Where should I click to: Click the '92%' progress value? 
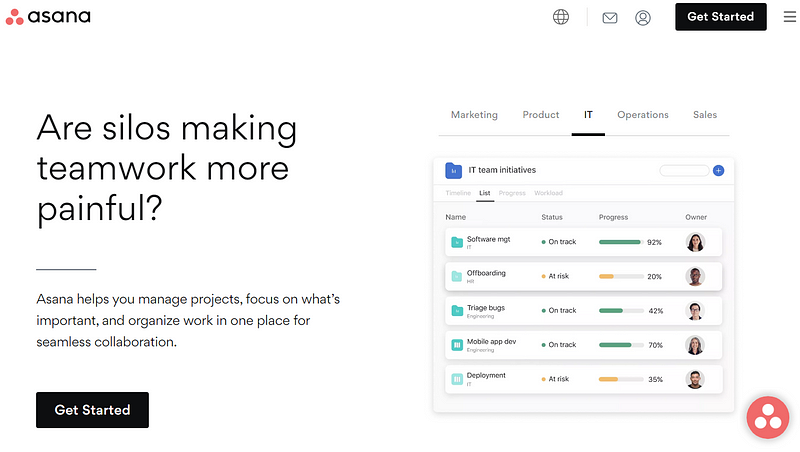click(655, 242)
